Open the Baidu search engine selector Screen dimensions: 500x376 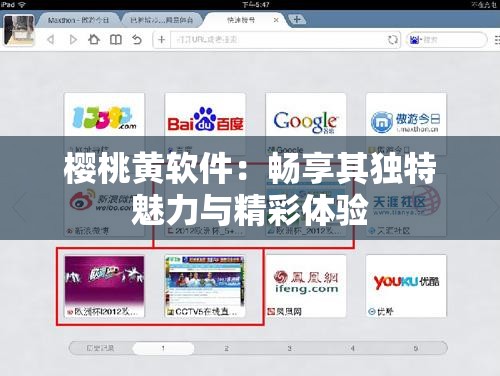click(x=415, y=40)
